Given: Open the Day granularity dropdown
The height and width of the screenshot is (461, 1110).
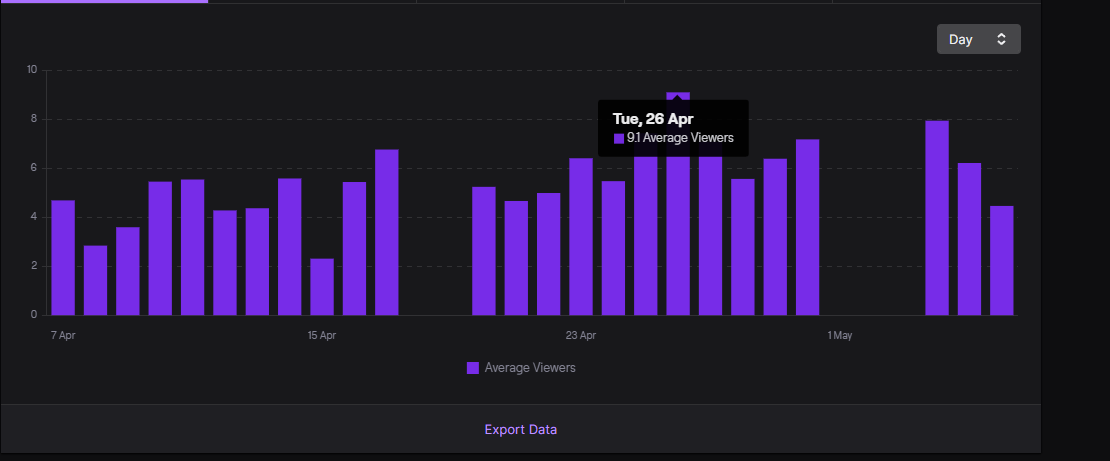Looking at the screenshot, I should (x=978, y=39).
